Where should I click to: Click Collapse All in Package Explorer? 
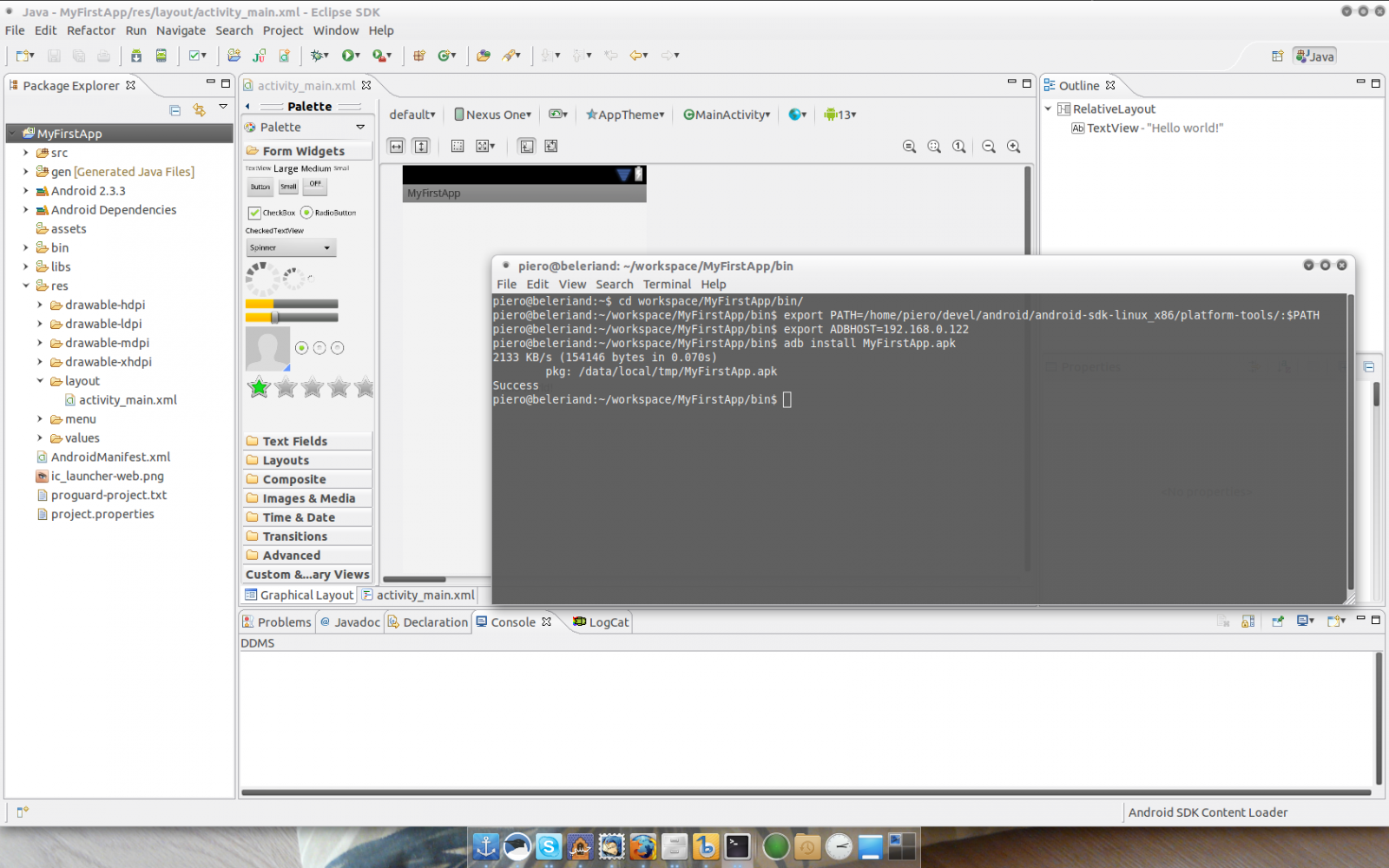(175, 110)
